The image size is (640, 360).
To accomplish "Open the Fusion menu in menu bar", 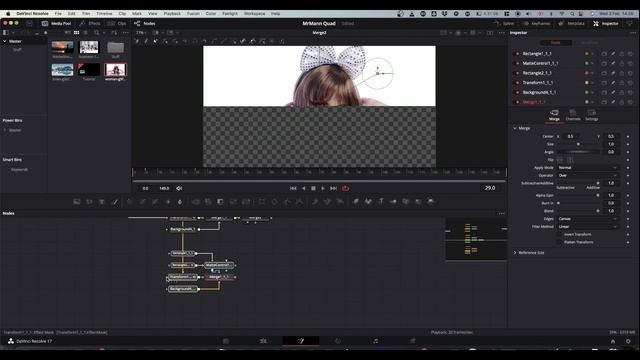I will [x=193, y=13].
